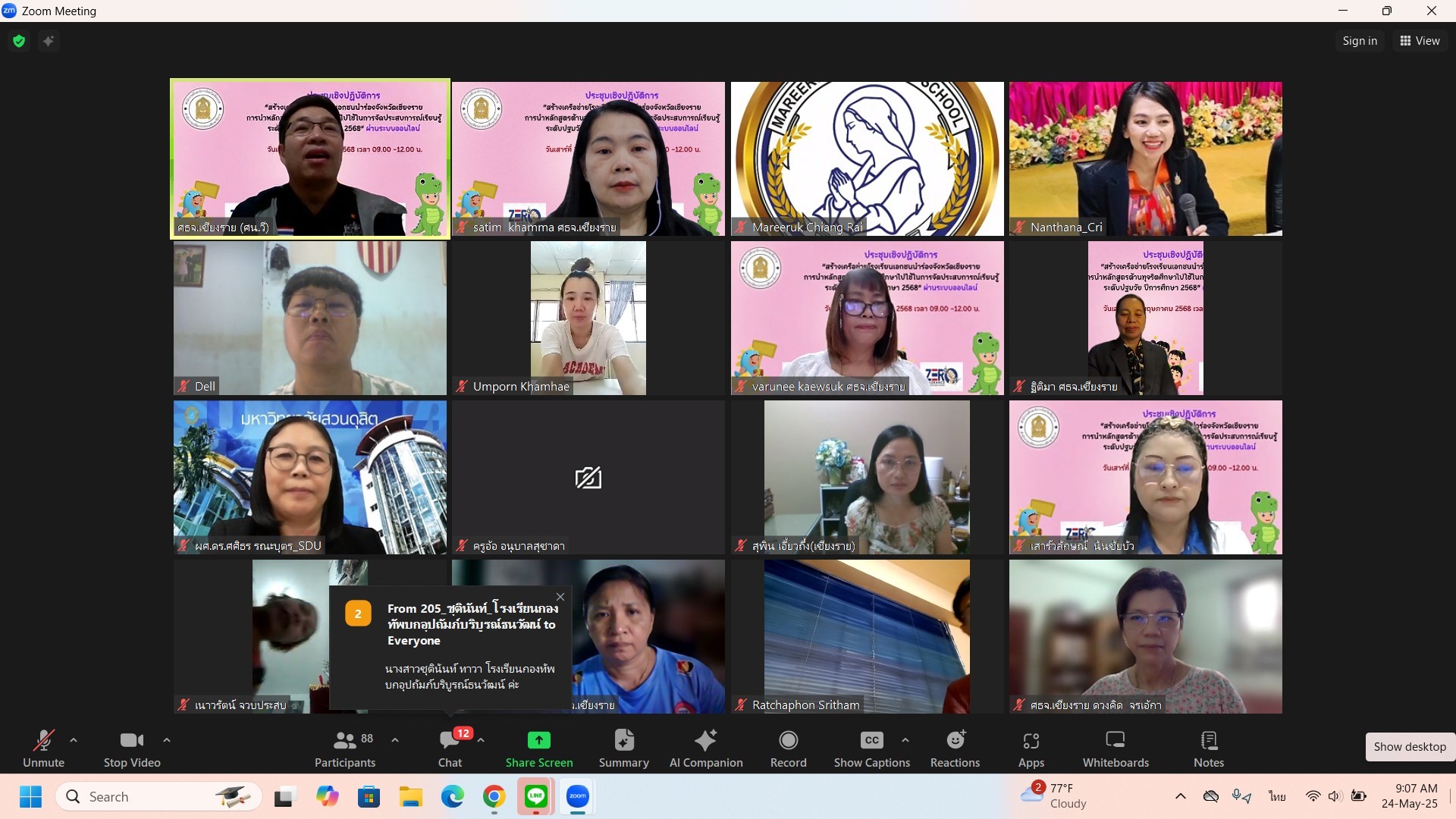Expand caret next to Participants
The height and width of the screenshot is (819, 1456).
395,739
